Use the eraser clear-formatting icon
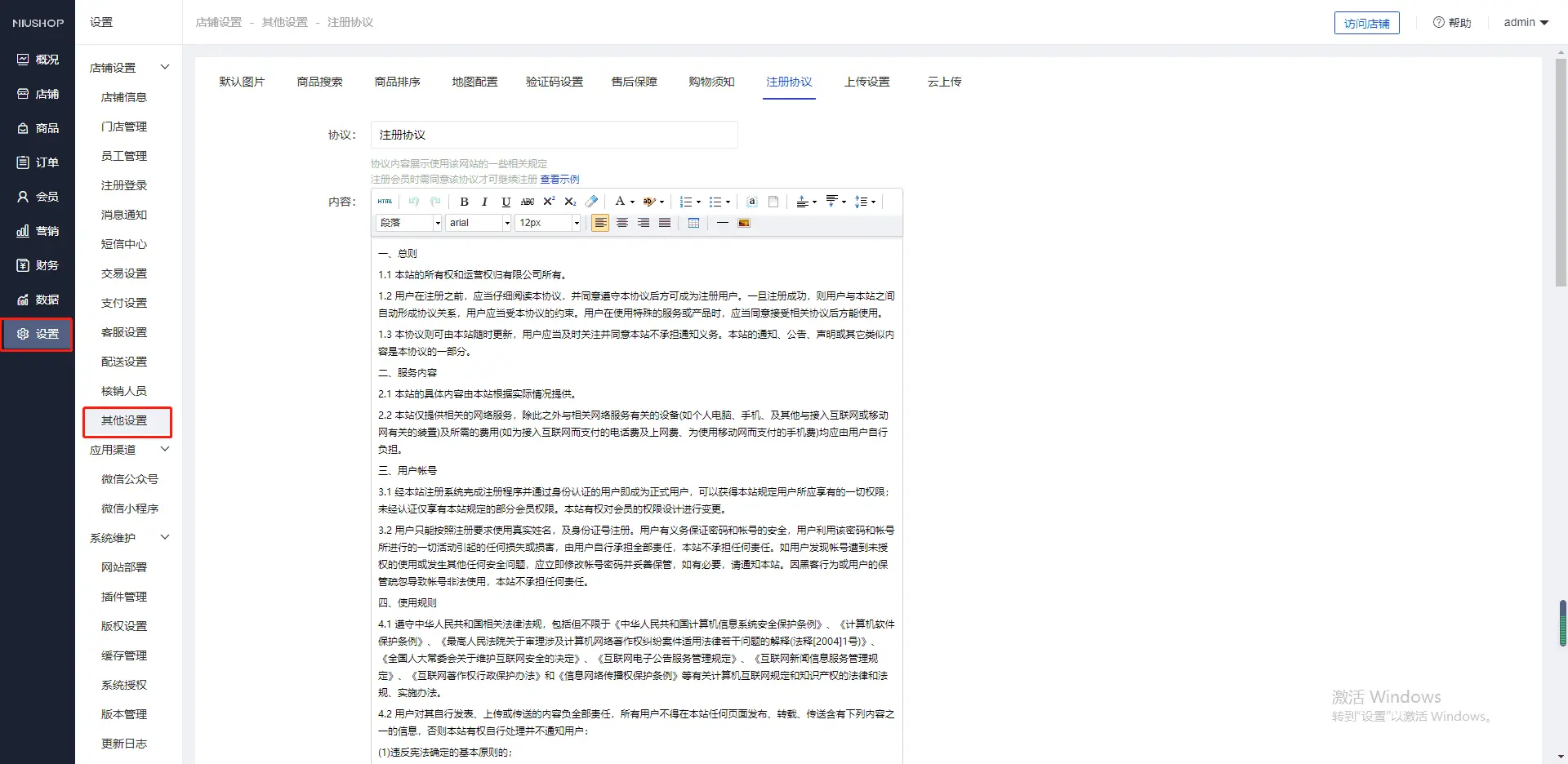Viewport: 1568px width, 764px height. [x=592, y=202]
